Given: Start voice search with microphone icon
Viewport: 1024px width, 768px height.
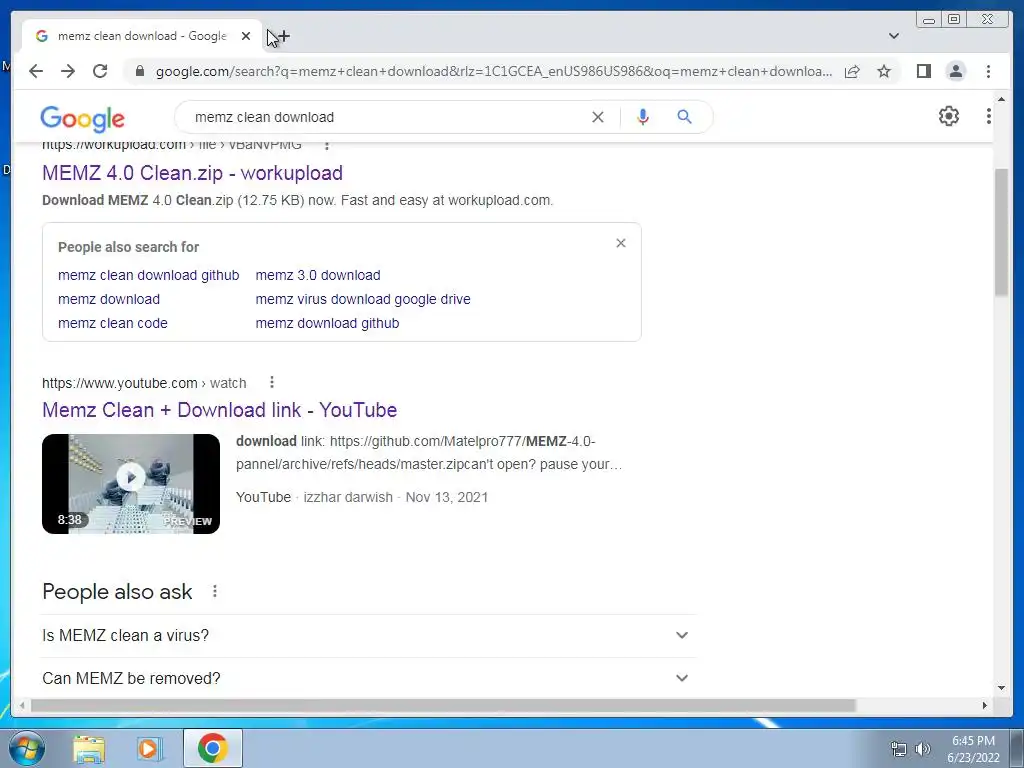Looking at the screenshot, I should pos(643,117).
